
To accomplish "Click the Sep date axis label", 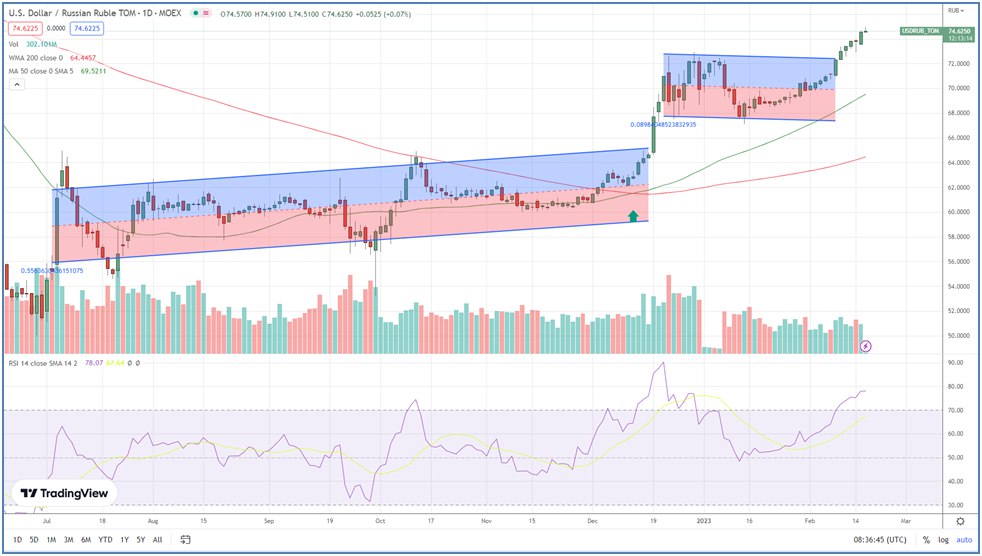I will point(269,521).
